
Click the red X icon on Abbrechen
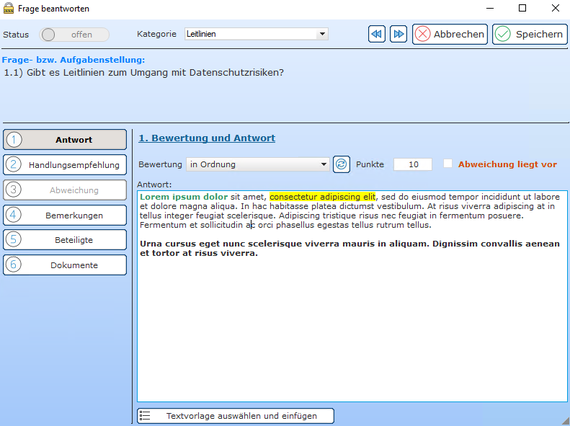tap(423, 34)
